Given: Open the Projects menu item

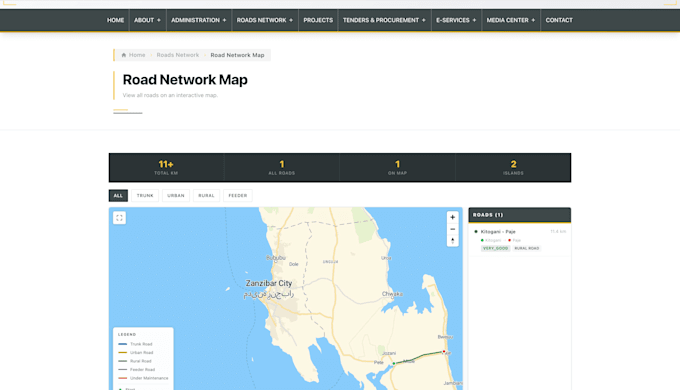Looking at the screenshot, I should [318, 20].
